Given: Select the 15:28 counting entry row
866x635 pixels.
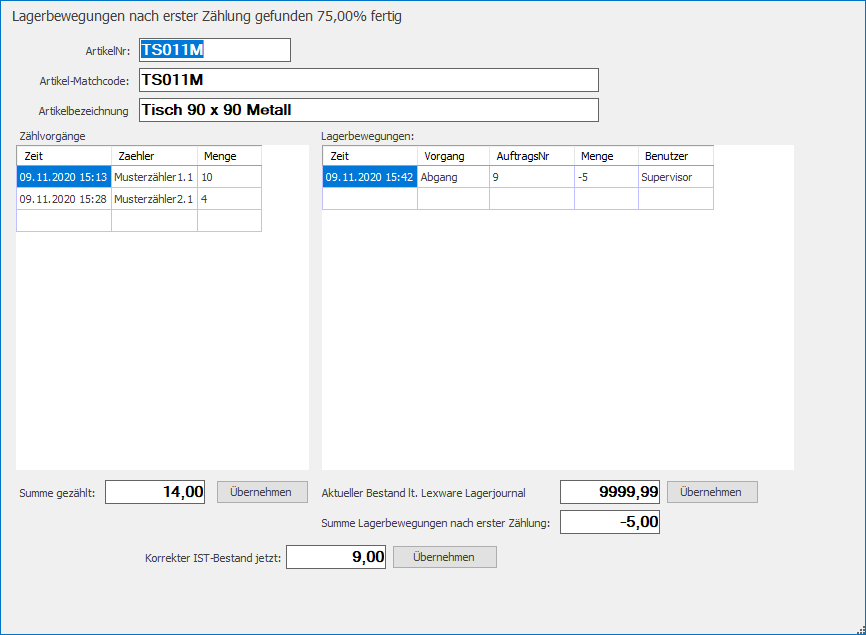Looking at the screenshot, I should (x=63, y=199).
